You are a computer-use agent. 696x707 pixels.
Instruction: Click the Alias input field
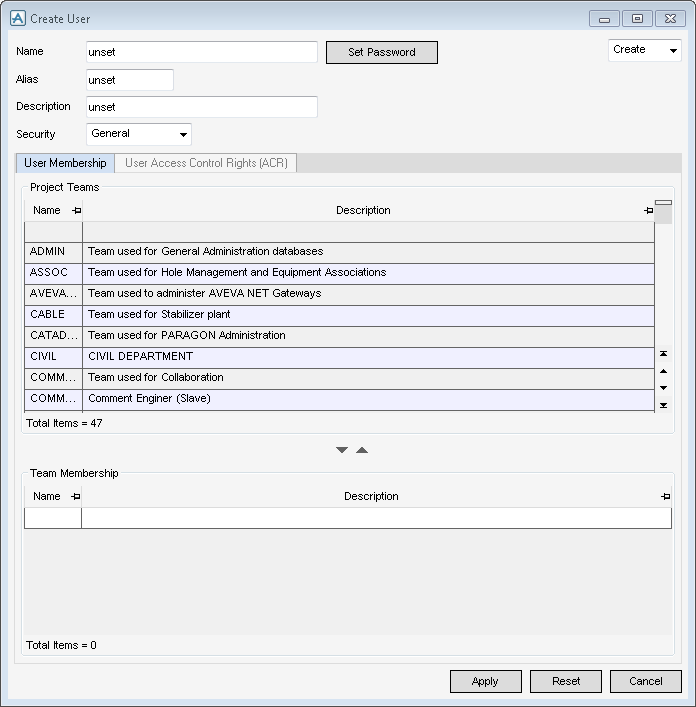point(129,80)
